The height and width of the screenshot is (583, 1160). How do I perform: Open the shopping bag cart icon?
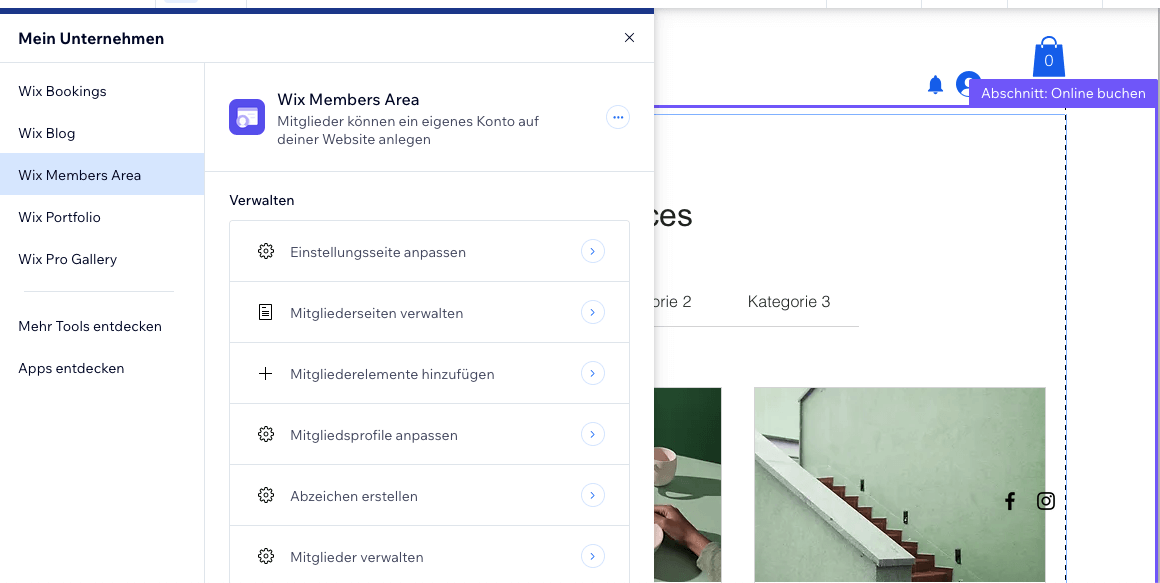click(1048, 57)
